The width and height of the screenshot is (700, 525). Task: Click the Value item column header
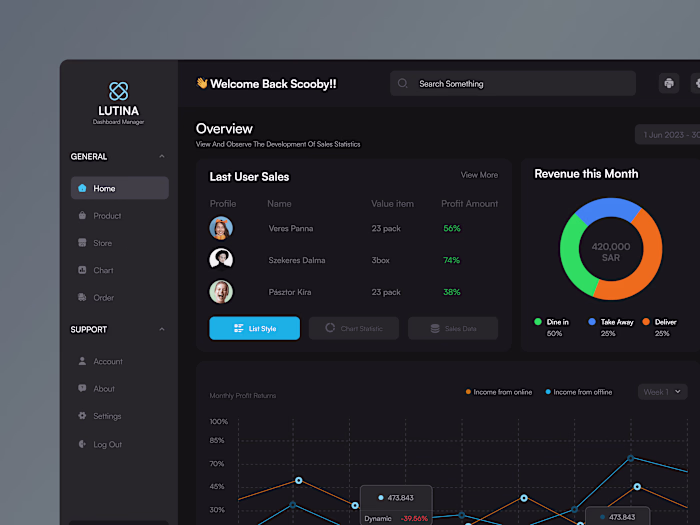coord(392,204)
